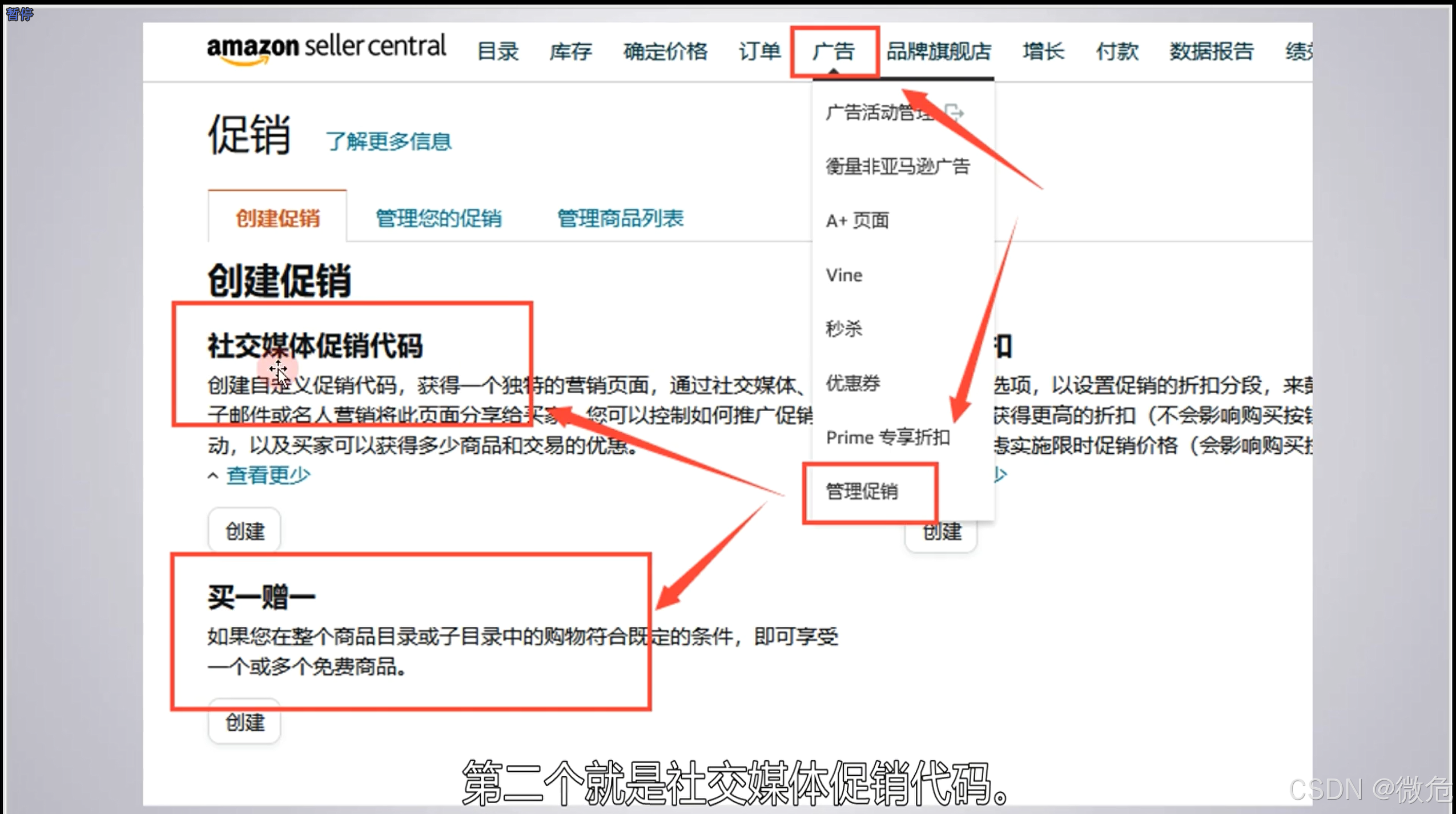Switch to the 管理商品列表 tab
Viewport: 1456px width, 814px height.
(620, 218)
